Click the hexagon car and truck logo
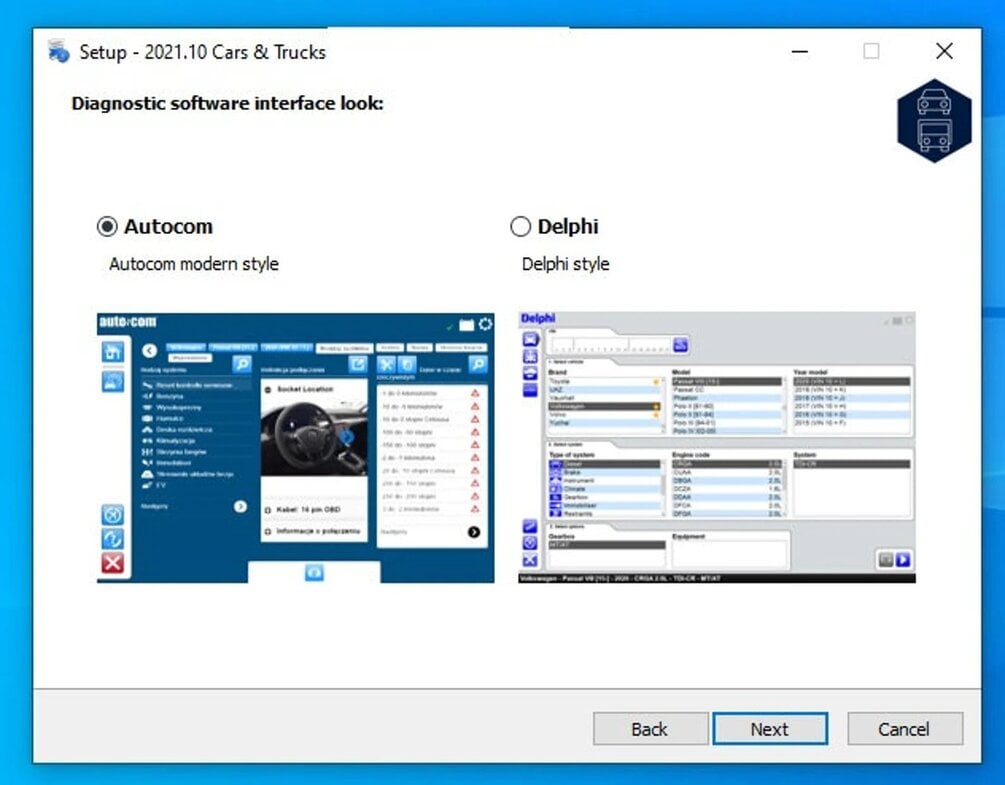The image size is (1005, 785). (934, 120)
